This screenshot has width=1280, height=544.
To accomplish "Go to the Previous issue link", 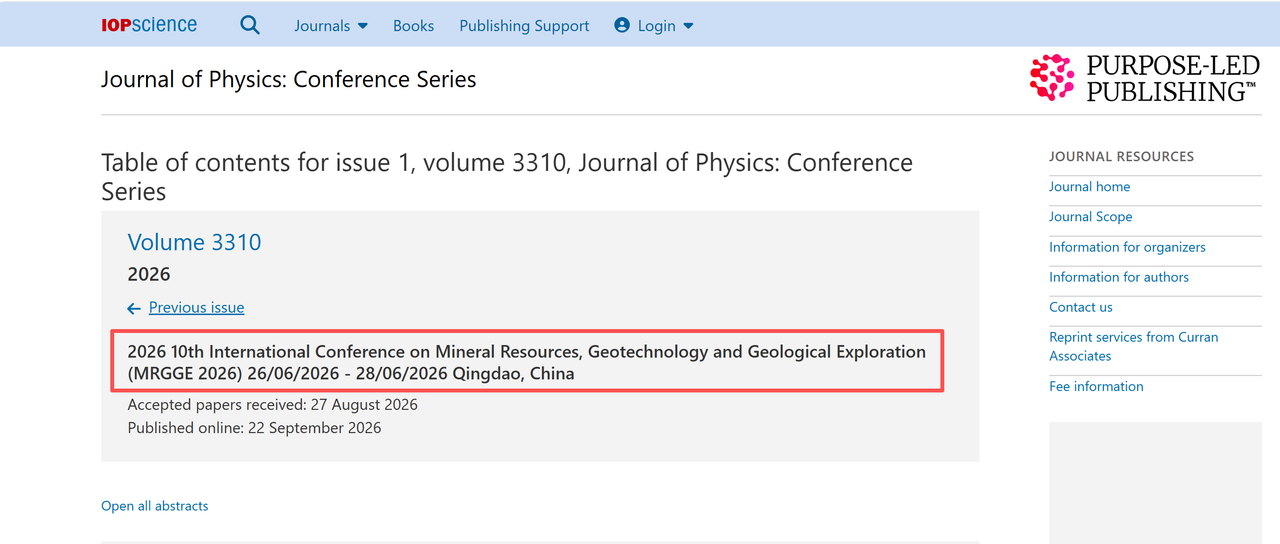I will click(196, 308).
